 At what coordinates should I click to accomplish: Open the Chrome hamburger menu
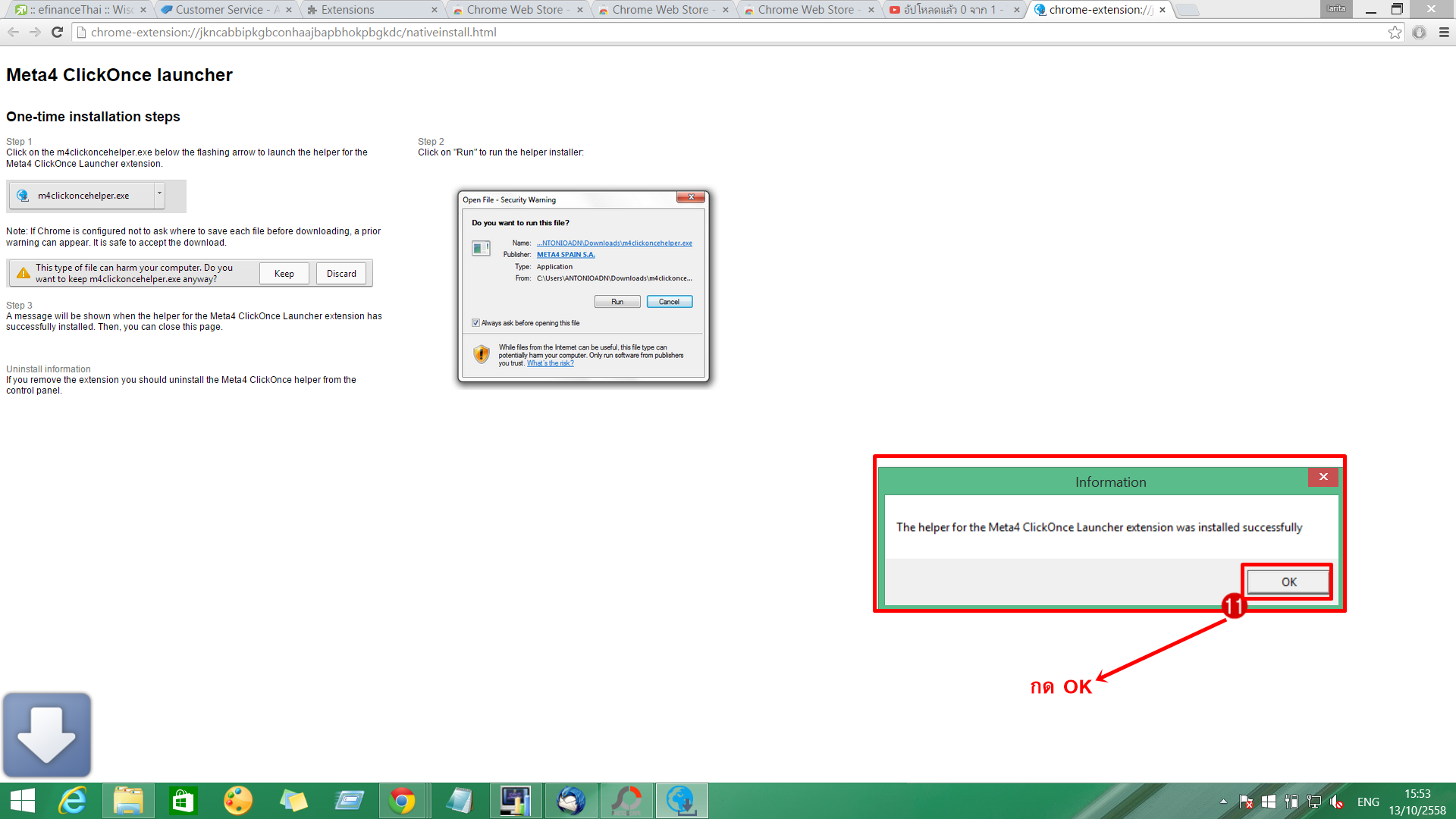(x=1444, y=32)
